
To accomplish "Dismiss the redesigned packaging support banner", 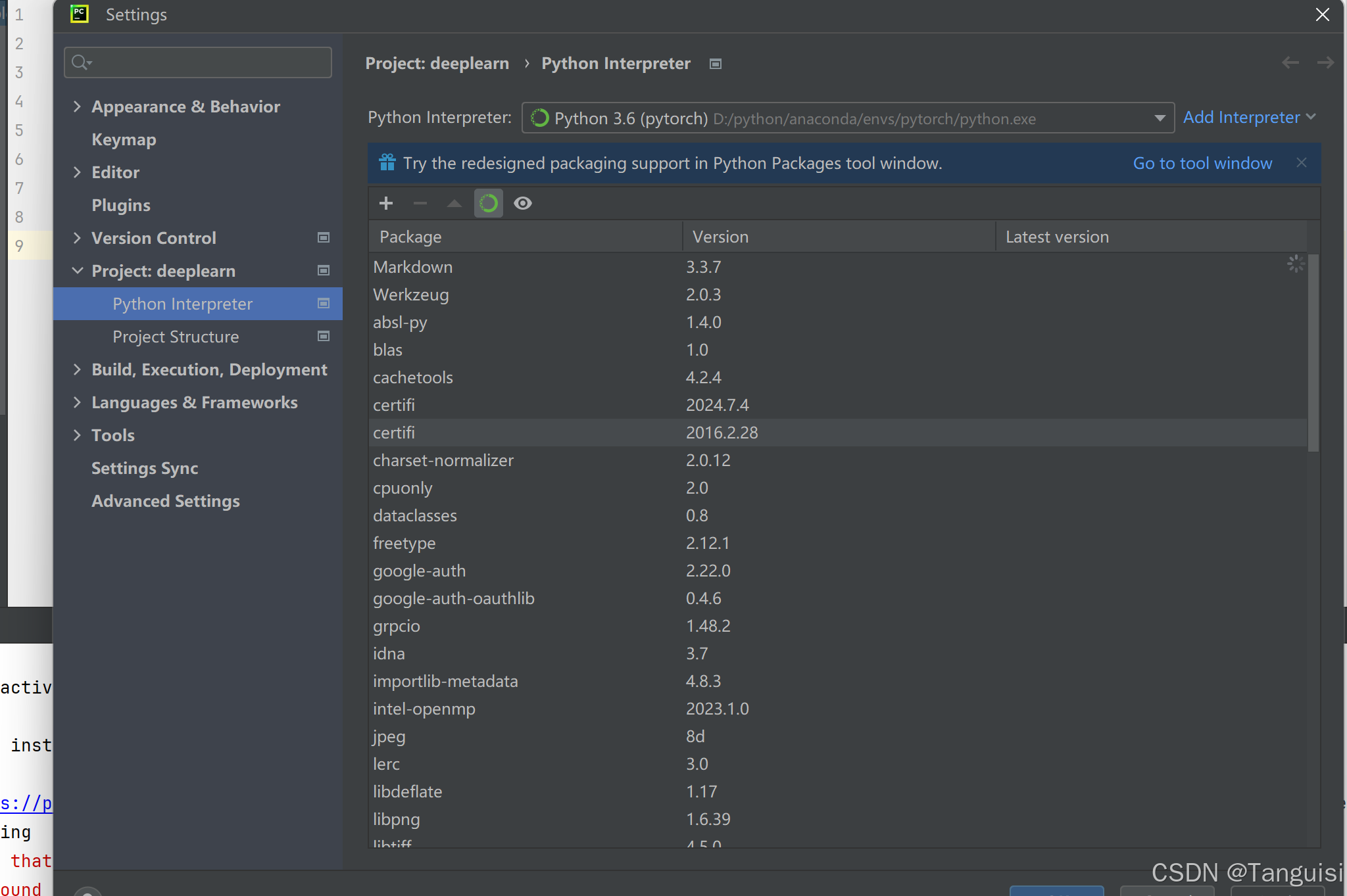I will pos(1301,162).
